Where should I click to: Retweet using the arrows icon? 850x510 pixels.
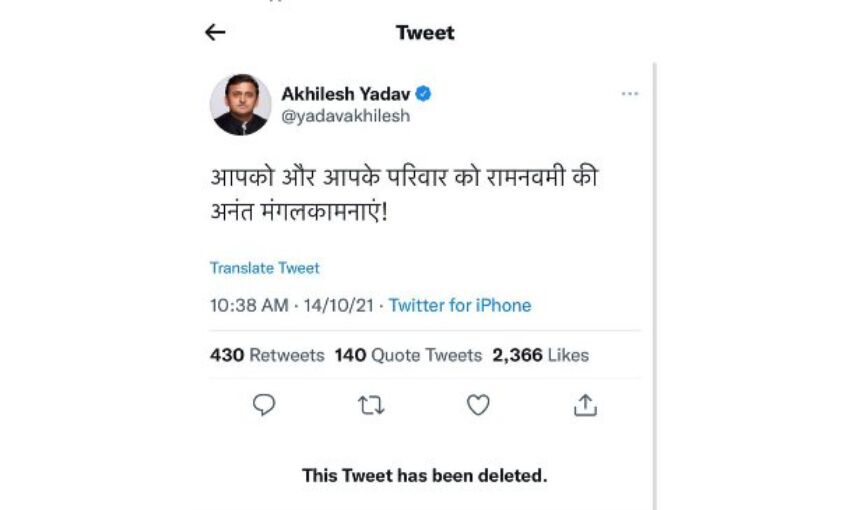371,404
